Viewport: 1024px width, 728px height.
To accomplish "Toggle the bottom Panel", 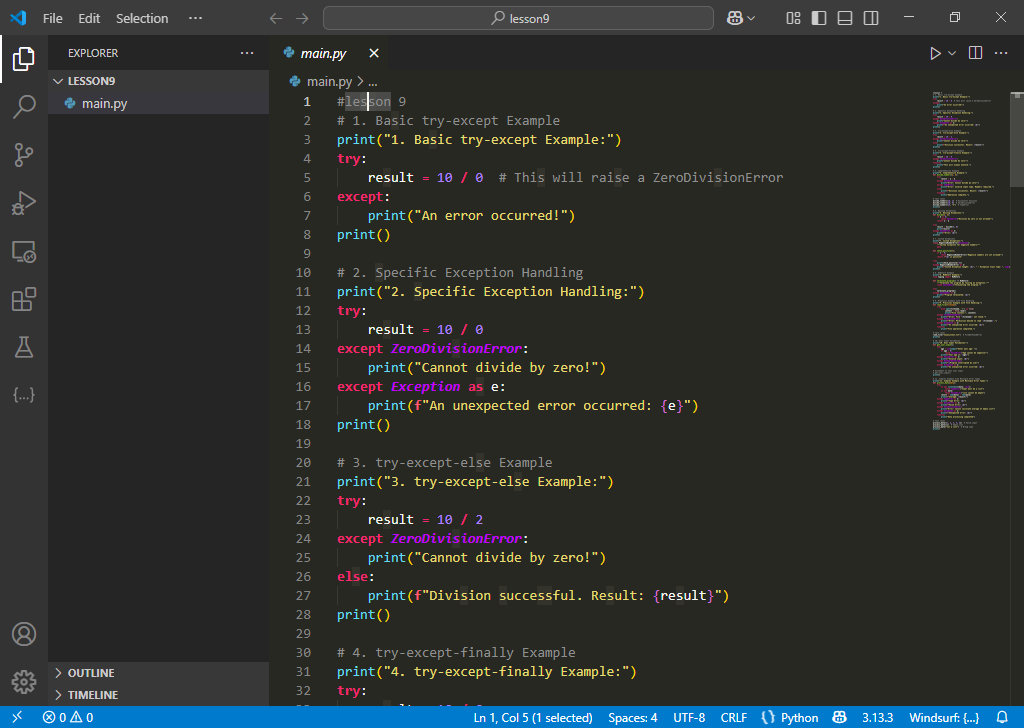I will pos(845,18).
